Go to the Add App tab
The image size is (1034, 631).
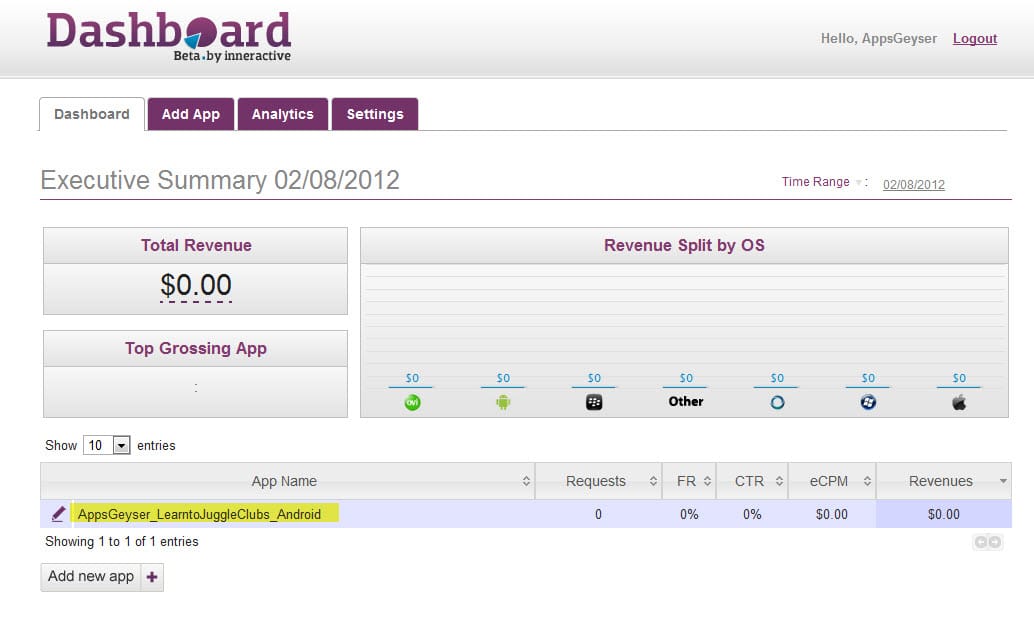click(x=190, y=114)
